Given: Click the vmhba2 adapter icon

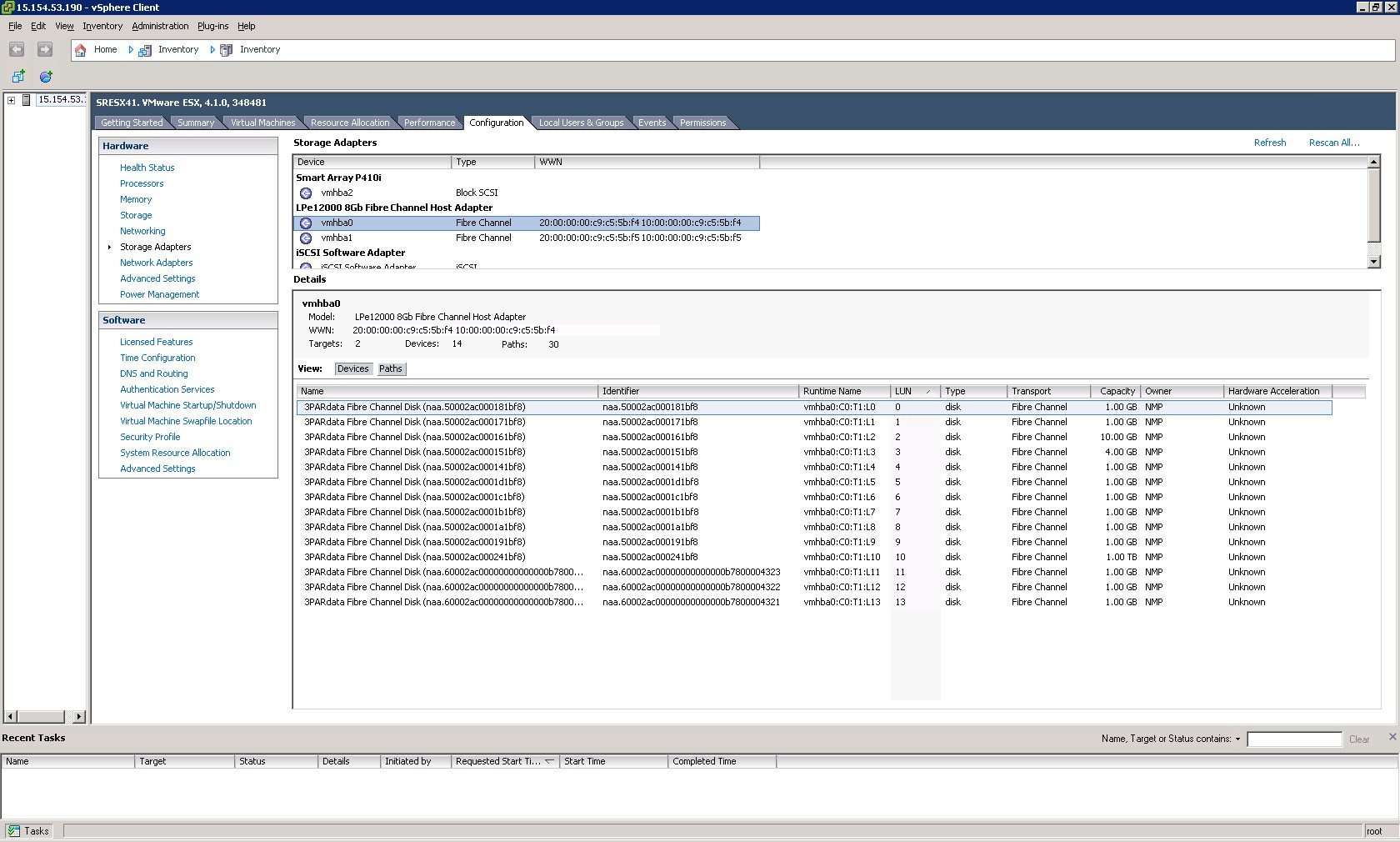Looking at the screenshot, I should point(306,193).
